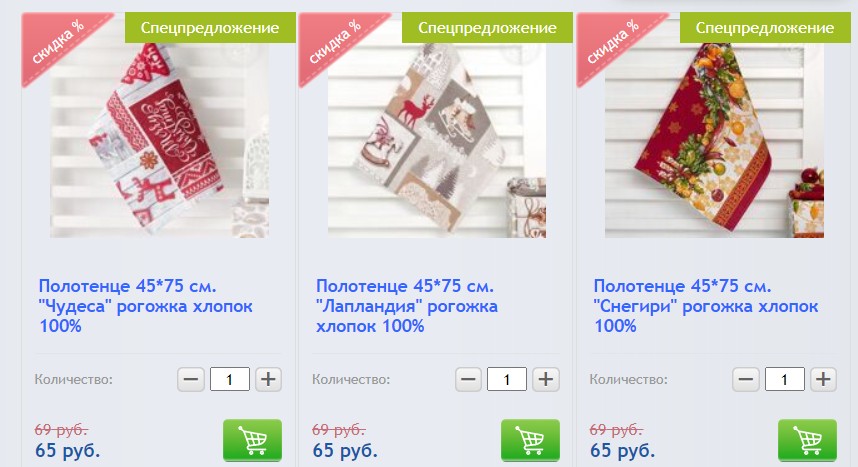
Task: Focus quantity field for "Чудеса" towel
Action: [x=230, y=379]
